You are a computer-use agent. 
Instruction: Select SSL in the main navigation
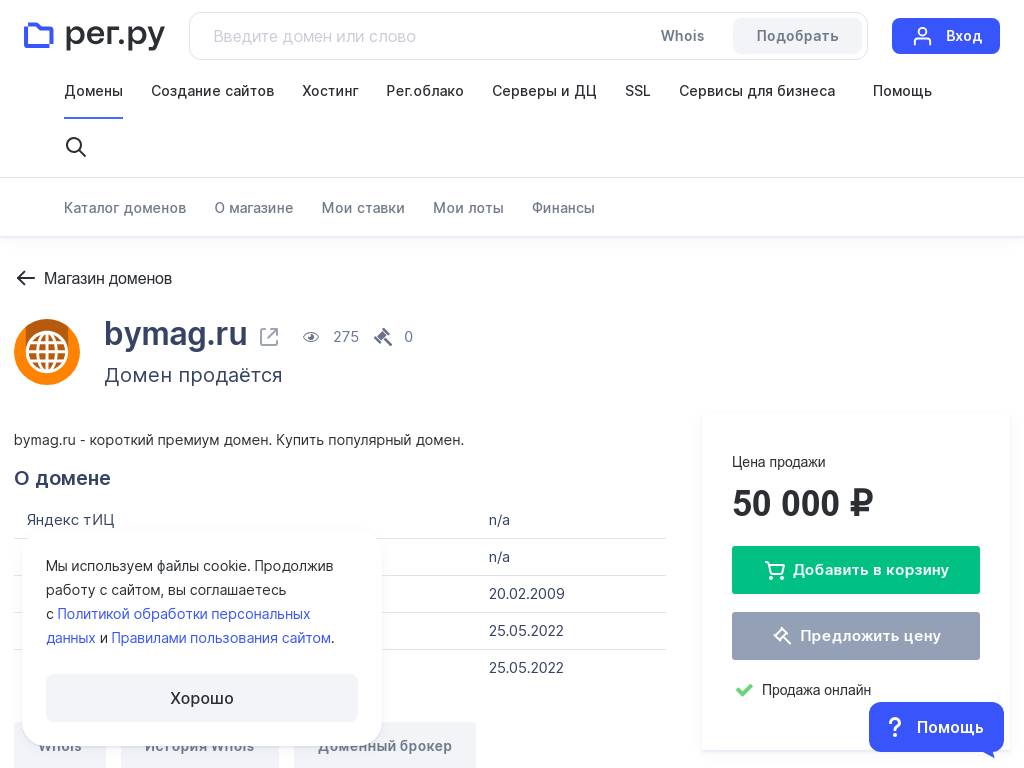click(637, 91)
